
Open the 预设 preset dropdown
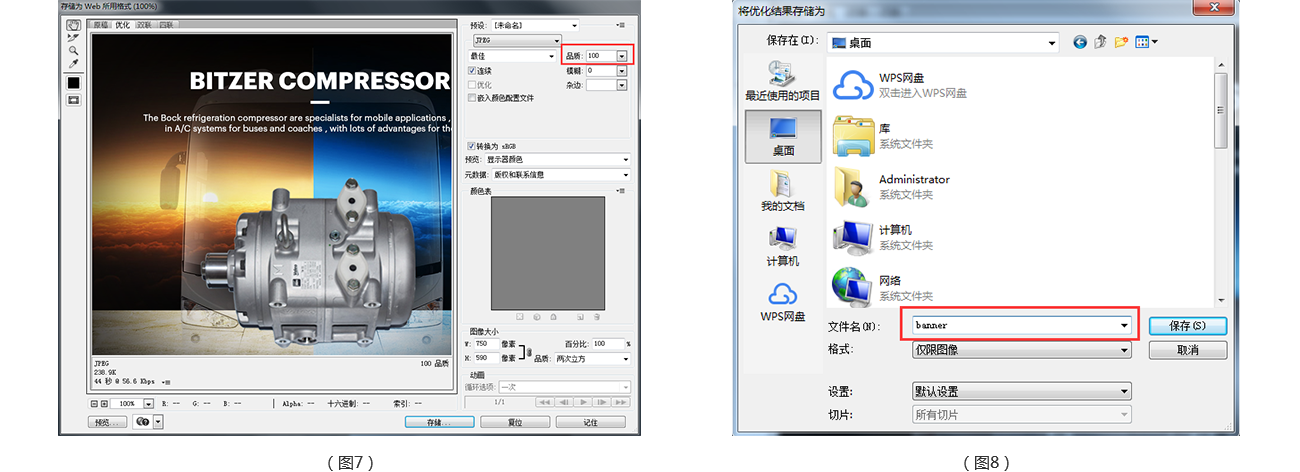coord(535,25)
